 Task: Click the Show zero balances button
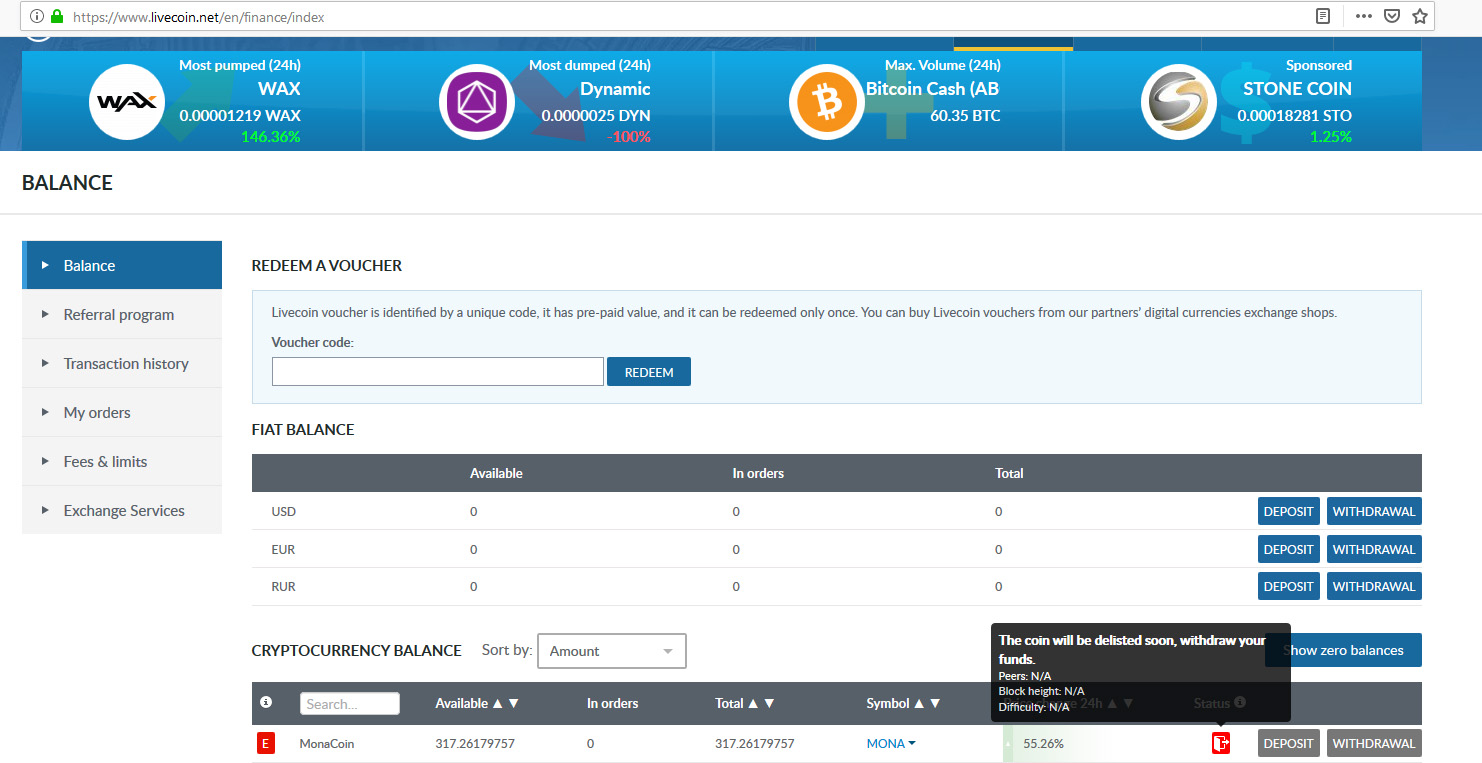[x=1343, y=650]
